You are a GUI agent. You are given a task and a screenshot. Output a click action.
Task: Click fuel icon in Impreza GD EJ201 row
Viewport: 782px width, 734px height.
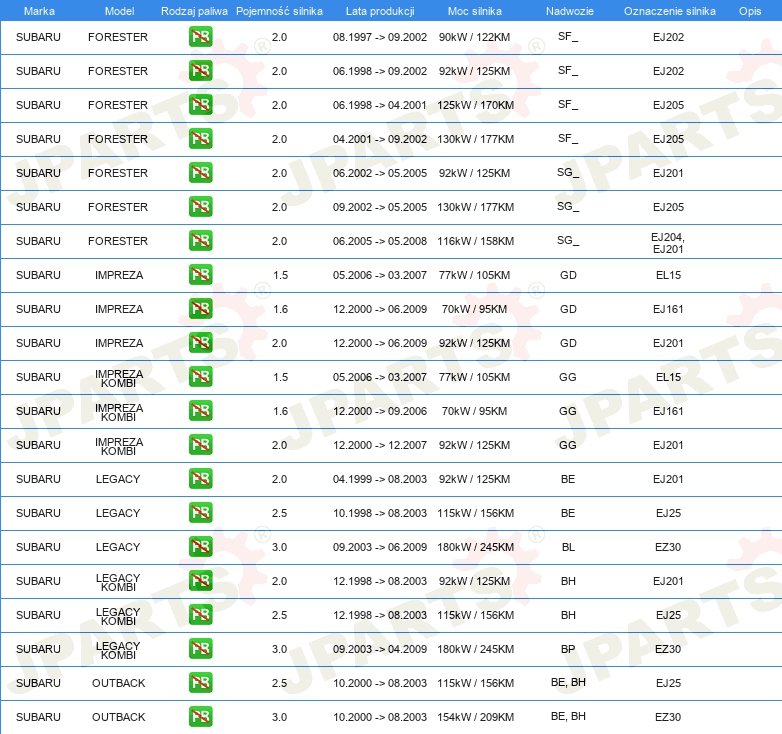200,343
